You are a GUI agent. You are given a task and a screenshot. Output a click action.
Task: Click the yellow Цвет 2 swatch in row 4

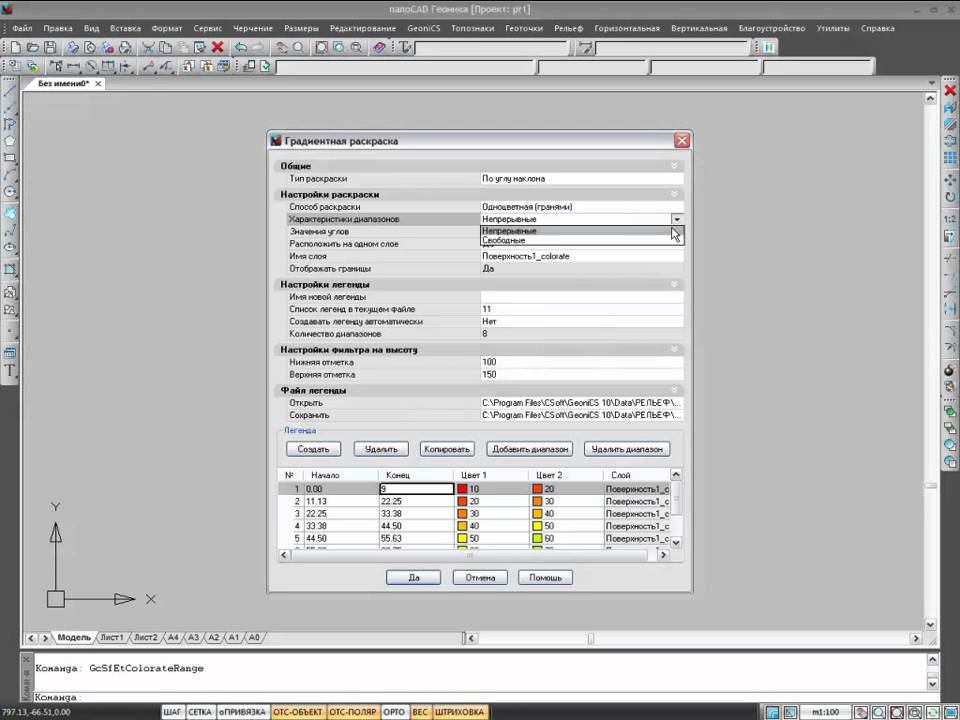point(537,526)
